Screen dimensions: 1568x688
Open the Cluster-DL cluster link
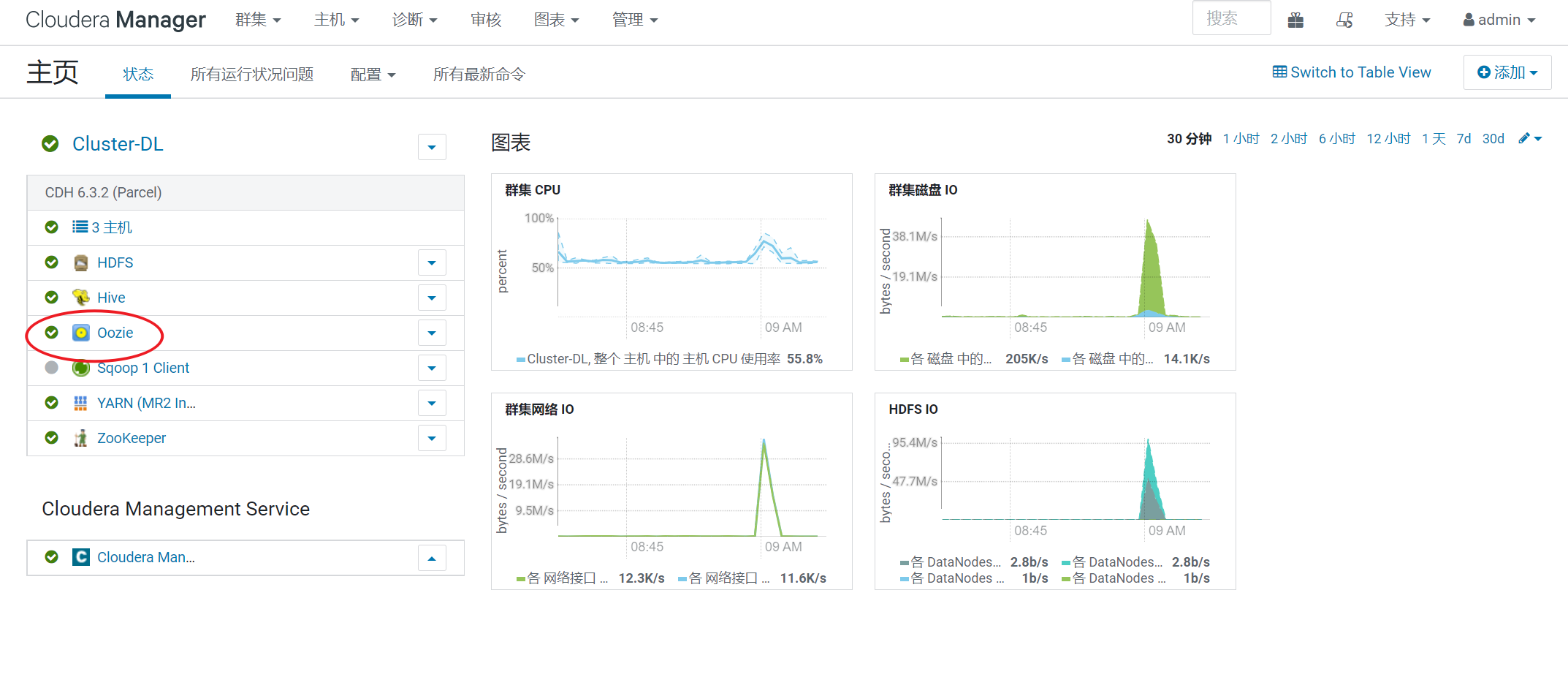118,143
